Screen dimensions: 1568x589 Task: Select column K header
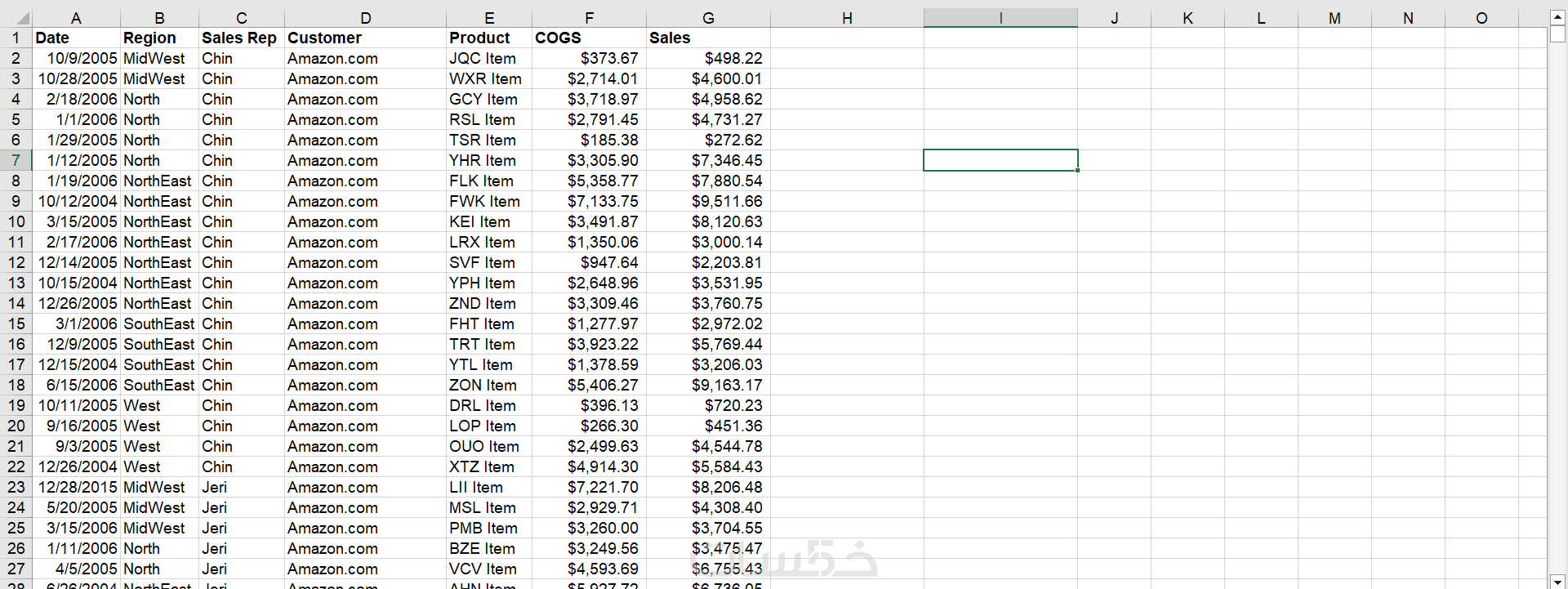point(1187,18)
